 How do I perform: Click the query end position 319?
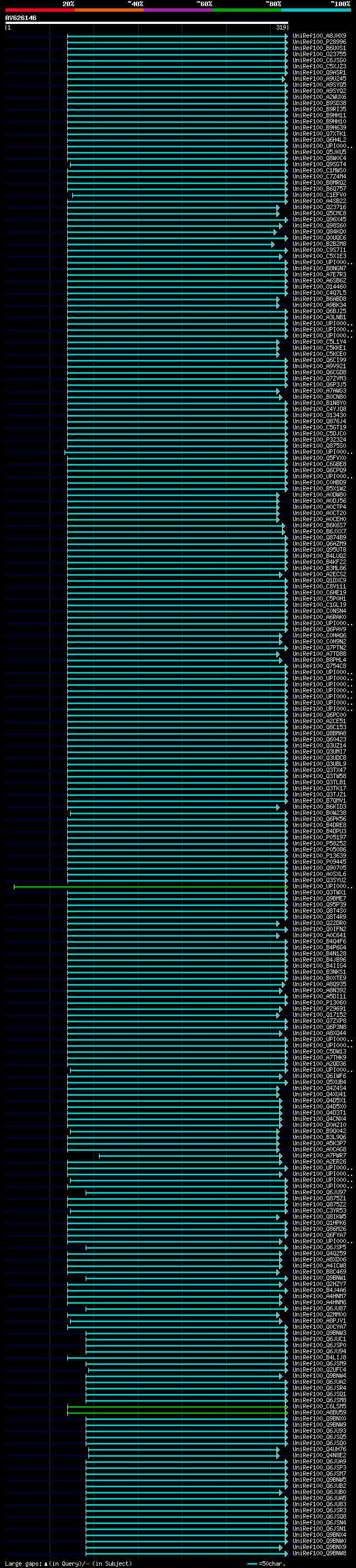click(x=281, y=27)
